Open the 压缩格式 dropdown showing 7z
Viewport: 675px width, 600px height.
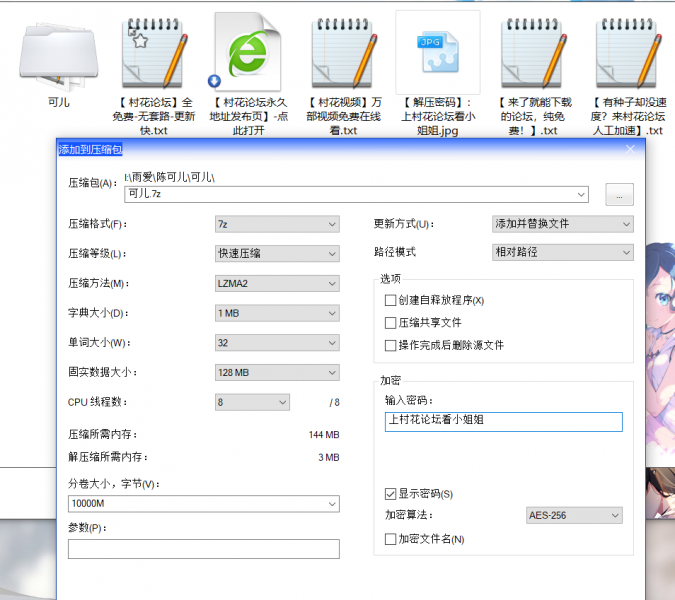(x=277, y=224)
